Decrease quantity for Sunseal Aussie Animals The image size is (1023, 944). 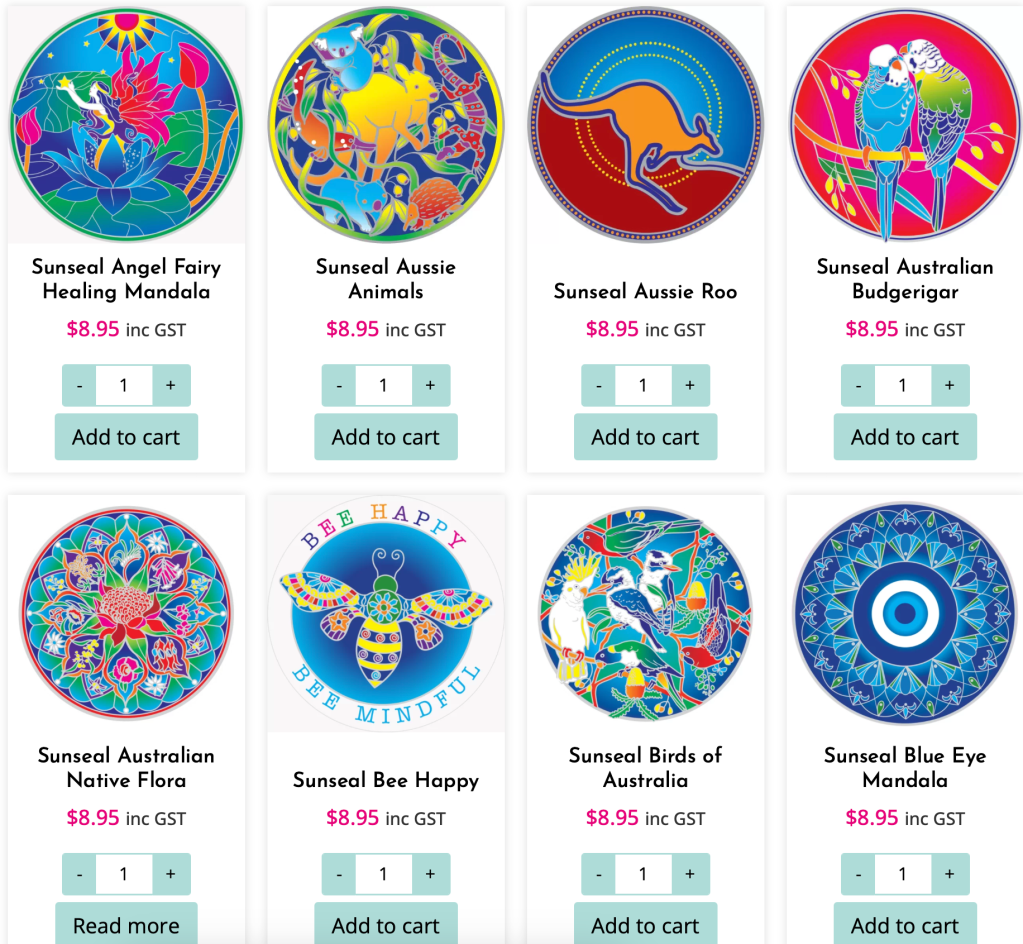click(x=339, y=386)
